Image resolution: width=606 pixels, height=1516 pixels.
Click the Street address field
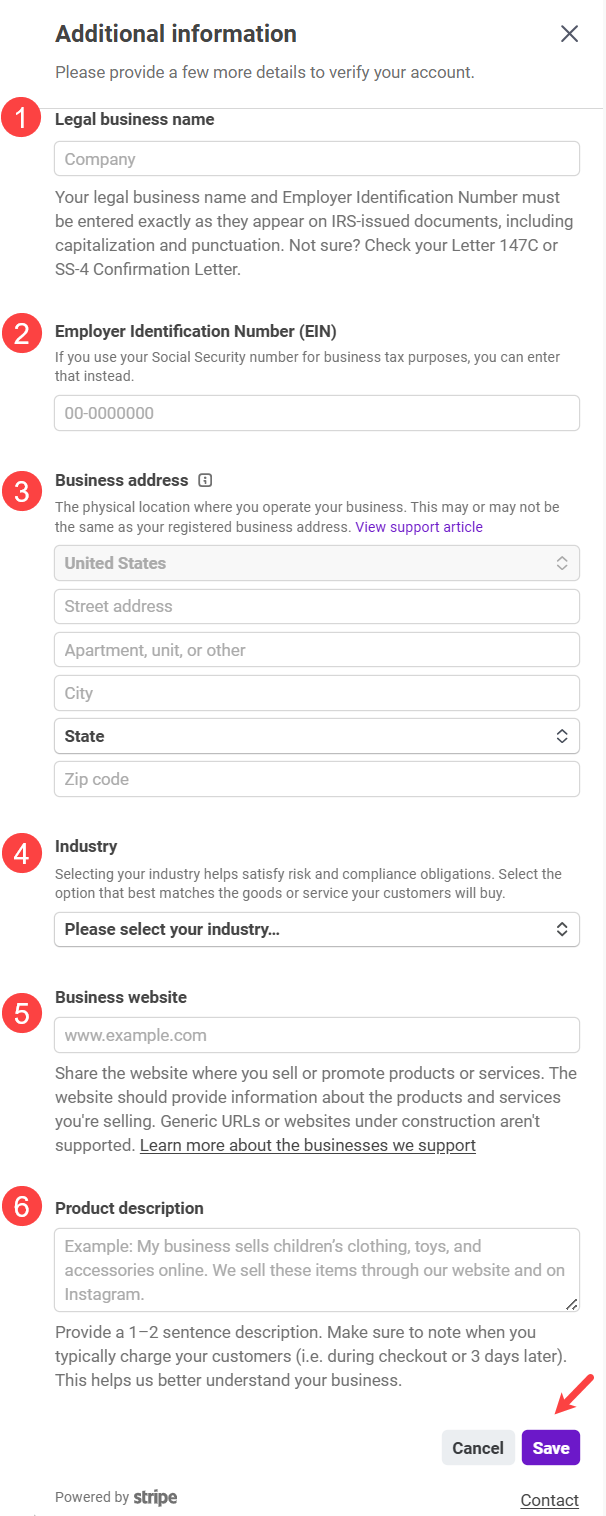click(x=316, y=606)
